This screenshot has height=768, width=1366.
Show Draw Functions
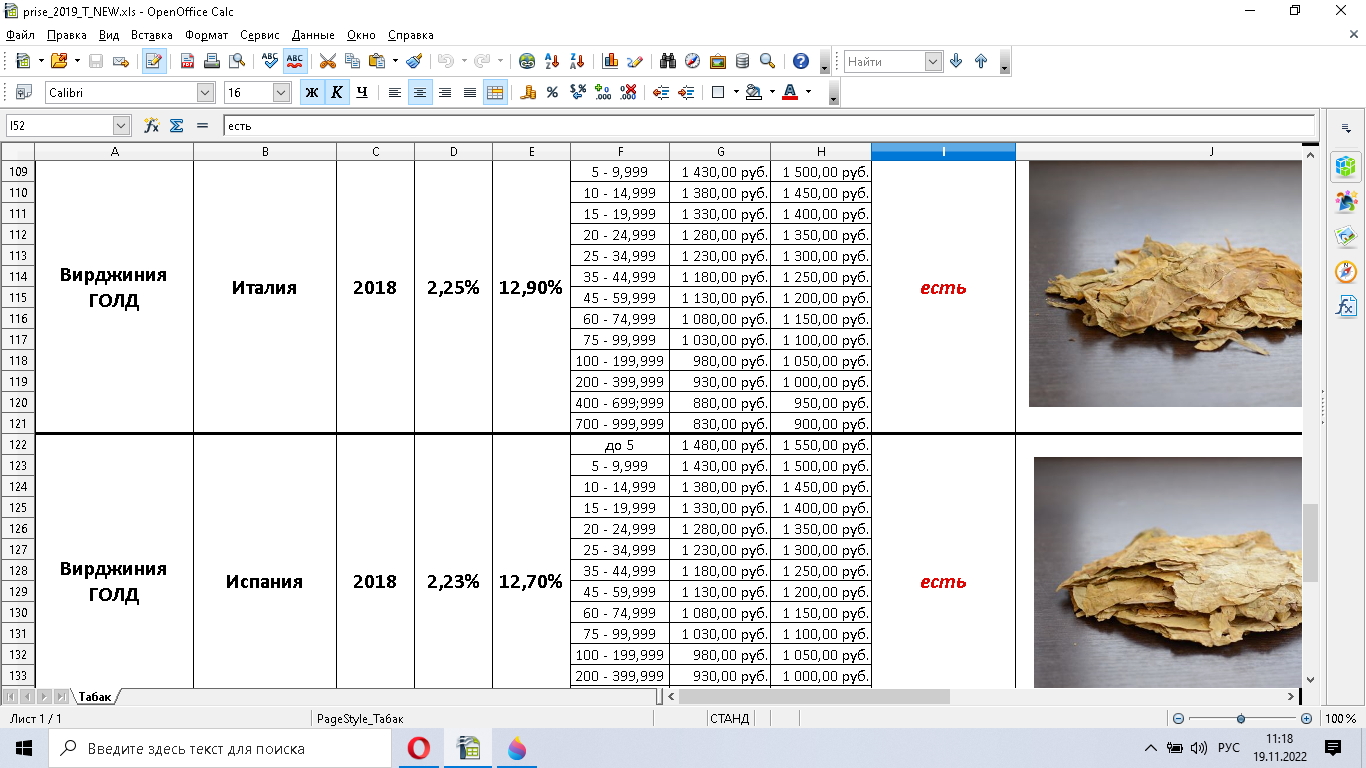click(635, 61)
